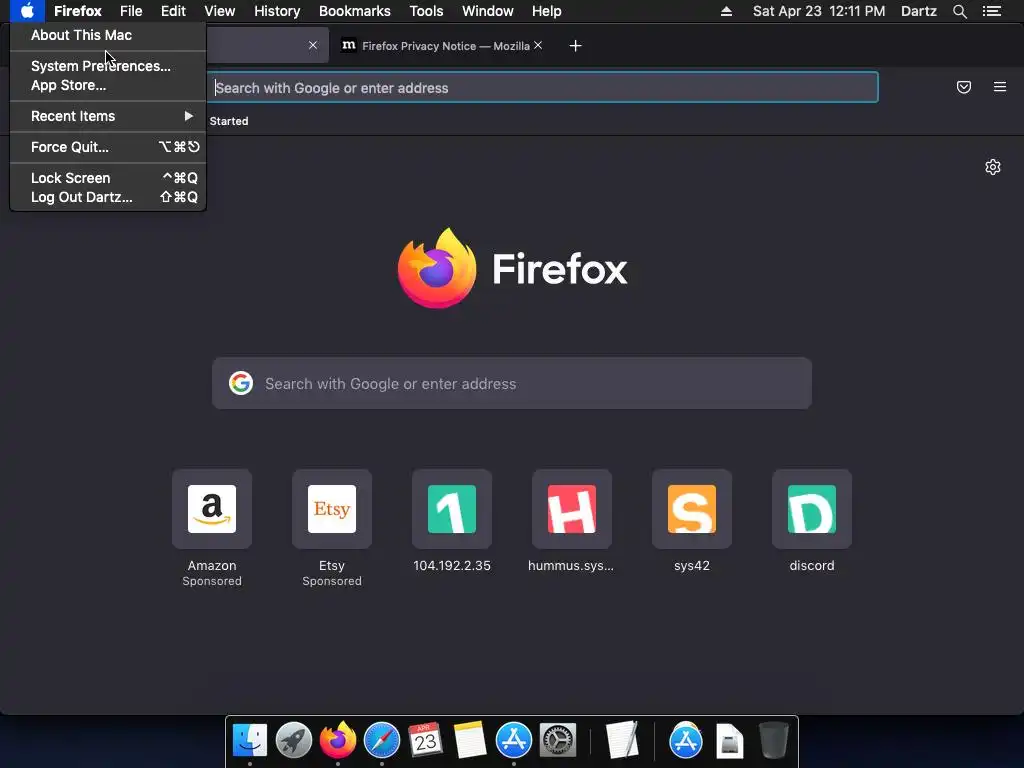1024x768 pixels.
Task: Open the yellow Notes icon in Dock
Action: (x=470, y=741)
